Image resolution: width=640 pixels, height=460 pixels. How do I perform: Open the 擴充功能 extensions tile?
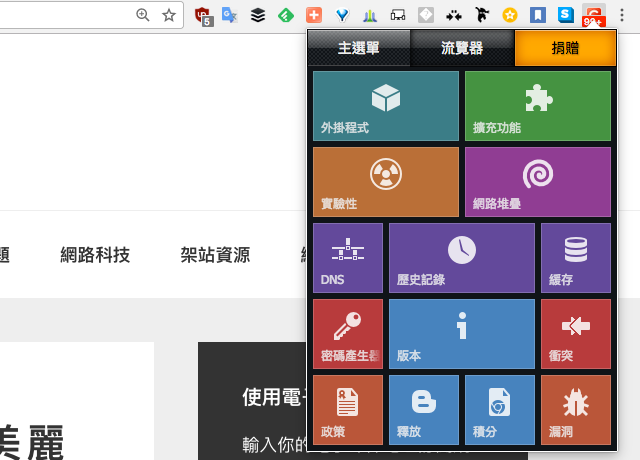pos(537,106)
